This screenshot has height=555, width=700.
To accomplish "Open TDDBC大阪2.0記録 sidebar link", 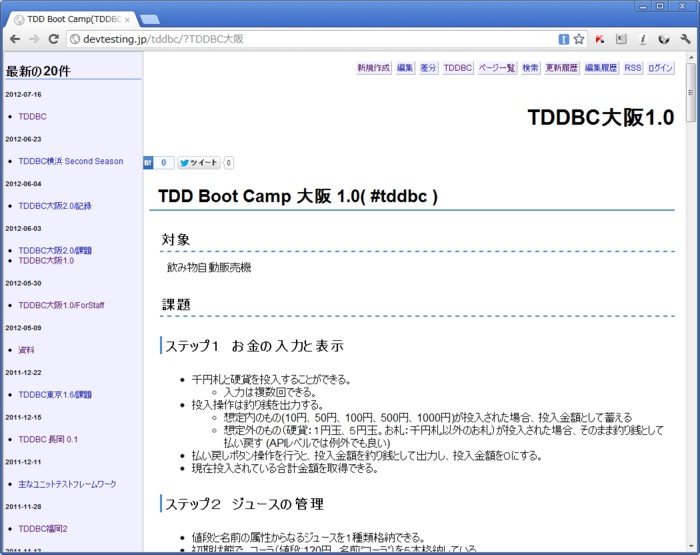I will 55,206.
